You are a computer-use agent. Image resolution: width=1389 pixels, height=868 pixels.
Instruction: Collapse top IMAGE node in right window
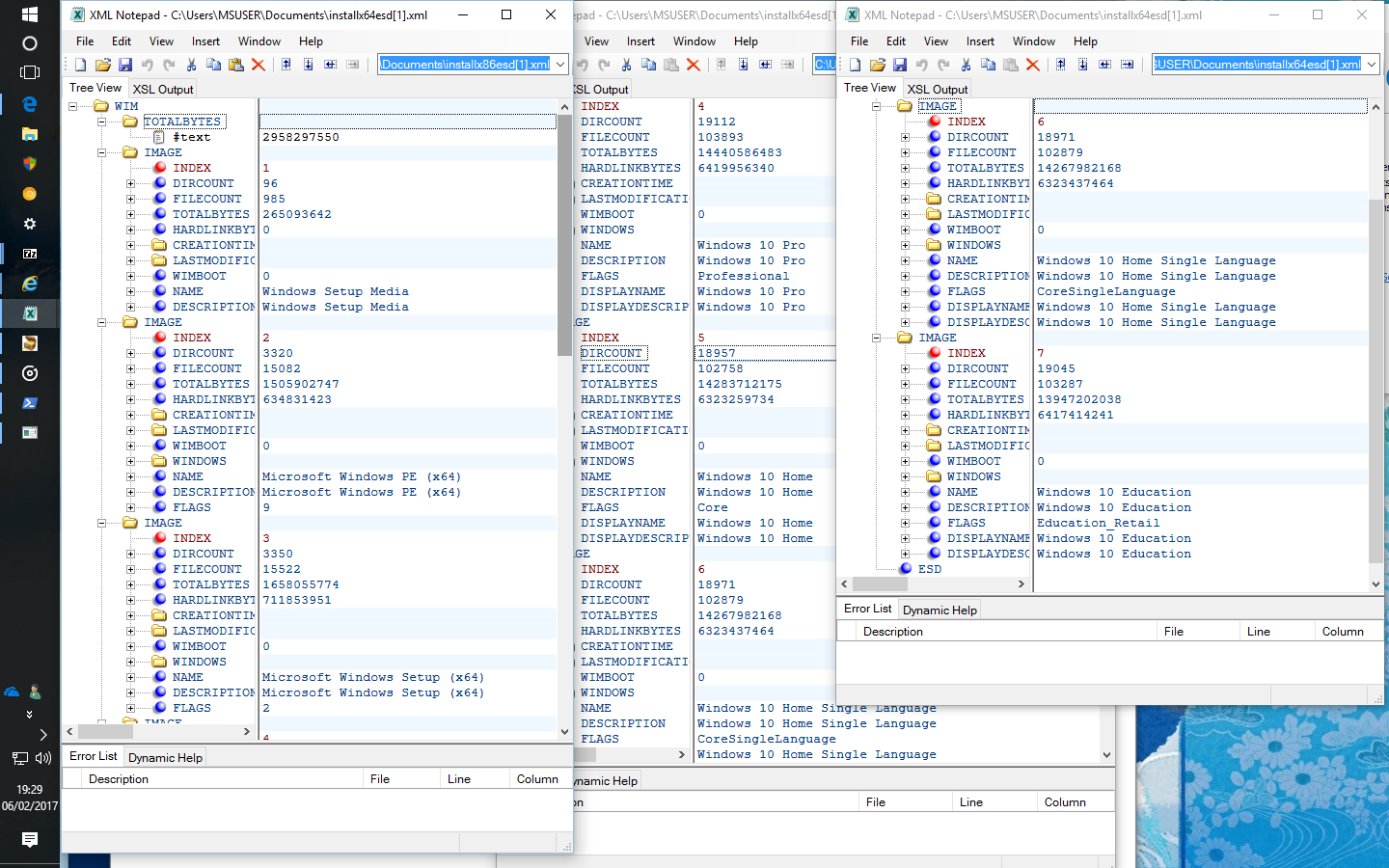coord(876,106)
